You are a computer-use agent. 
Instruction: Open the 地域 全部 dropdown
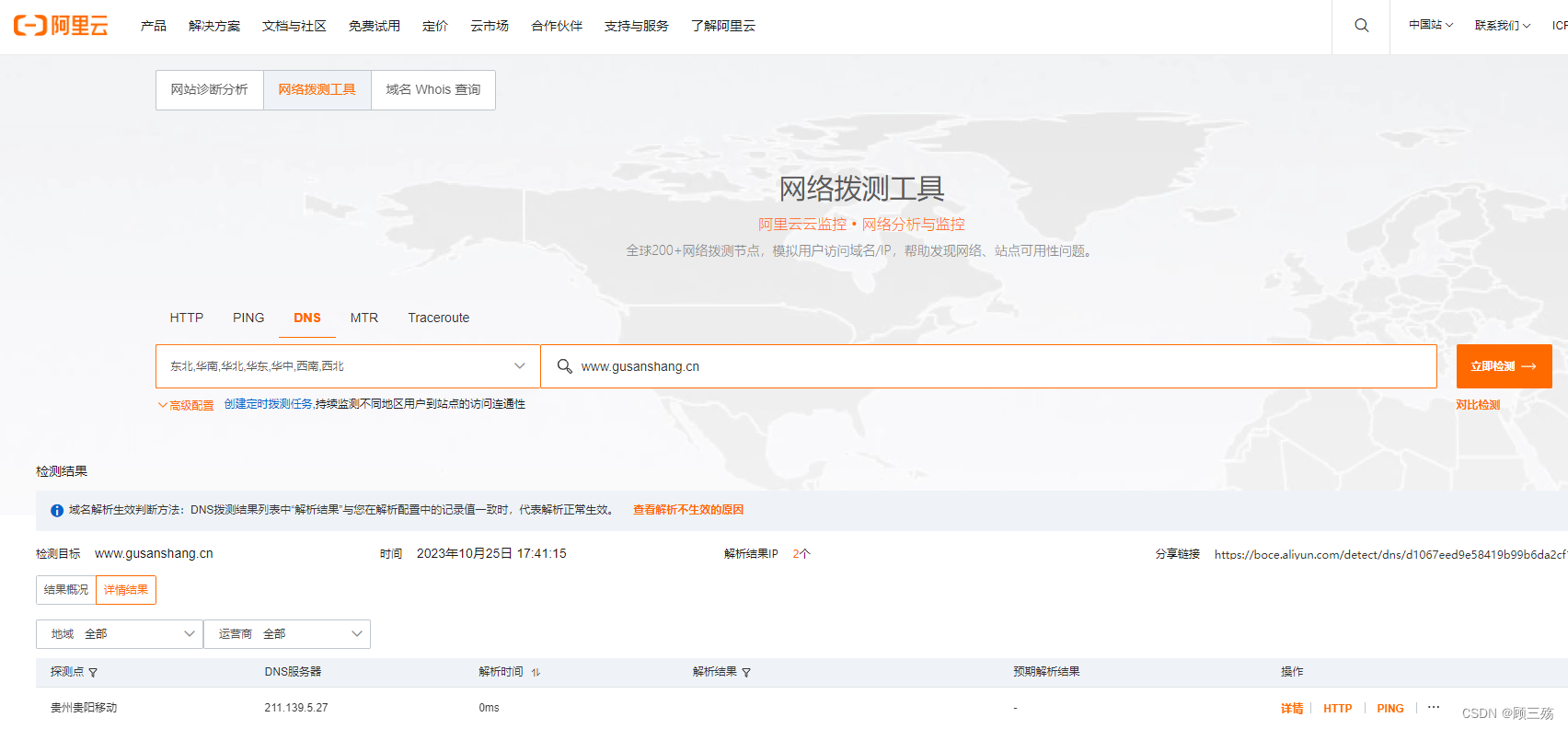point(120,634)
